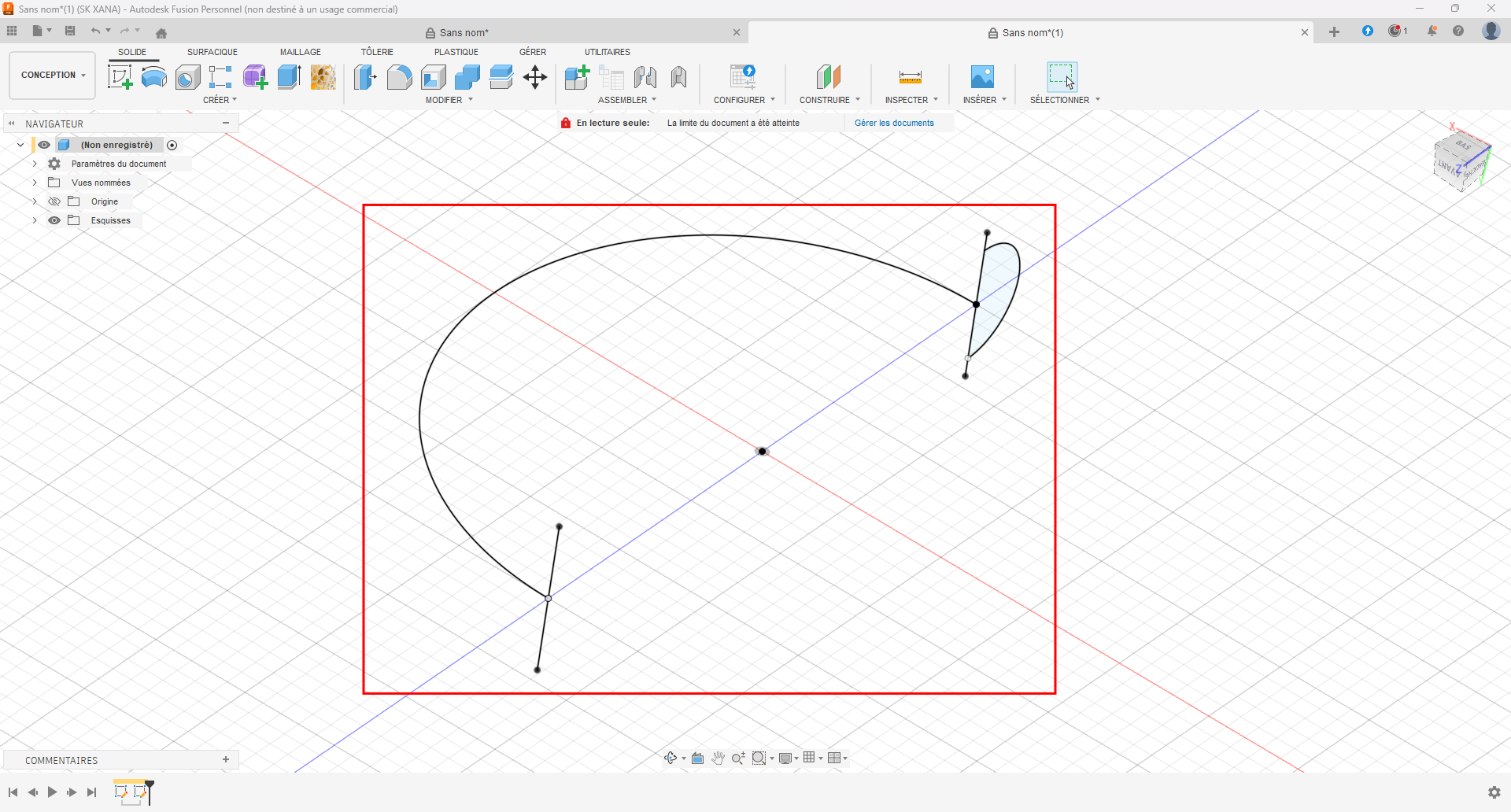This screenshot has height=812, width=1511.
Task: Switch to the UTILITAIRES tab
Action: [x=608, y=52]
